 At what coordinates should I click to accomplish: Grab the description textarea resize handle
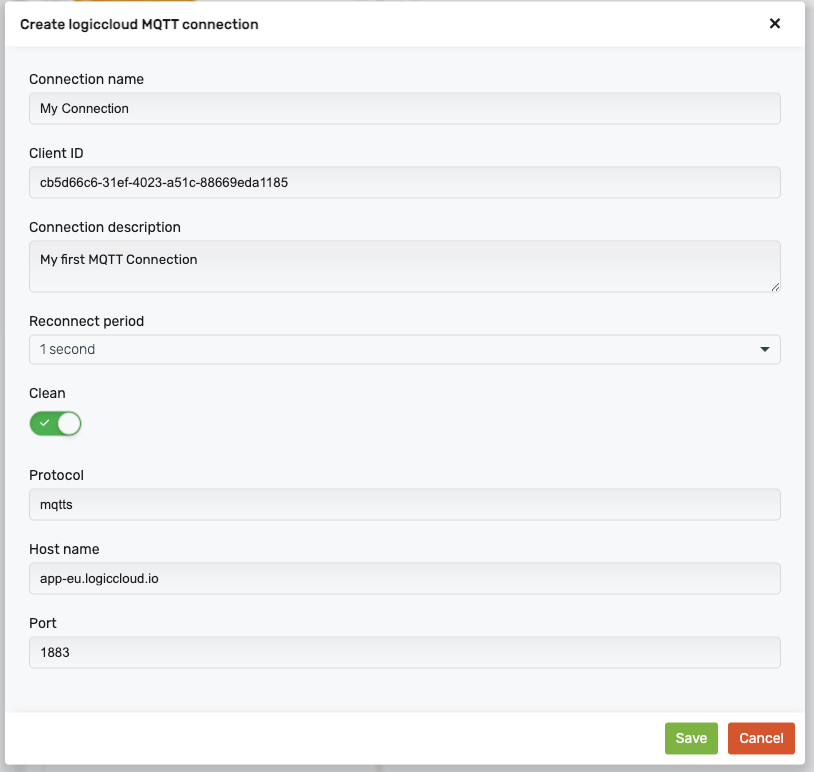pos(775,287)
